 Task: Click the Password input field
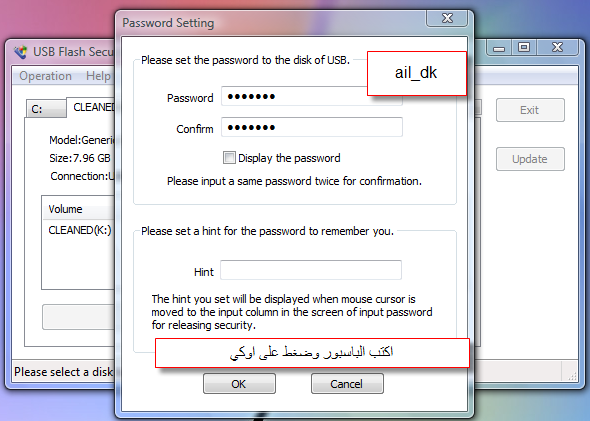click(x=312, y=96)
